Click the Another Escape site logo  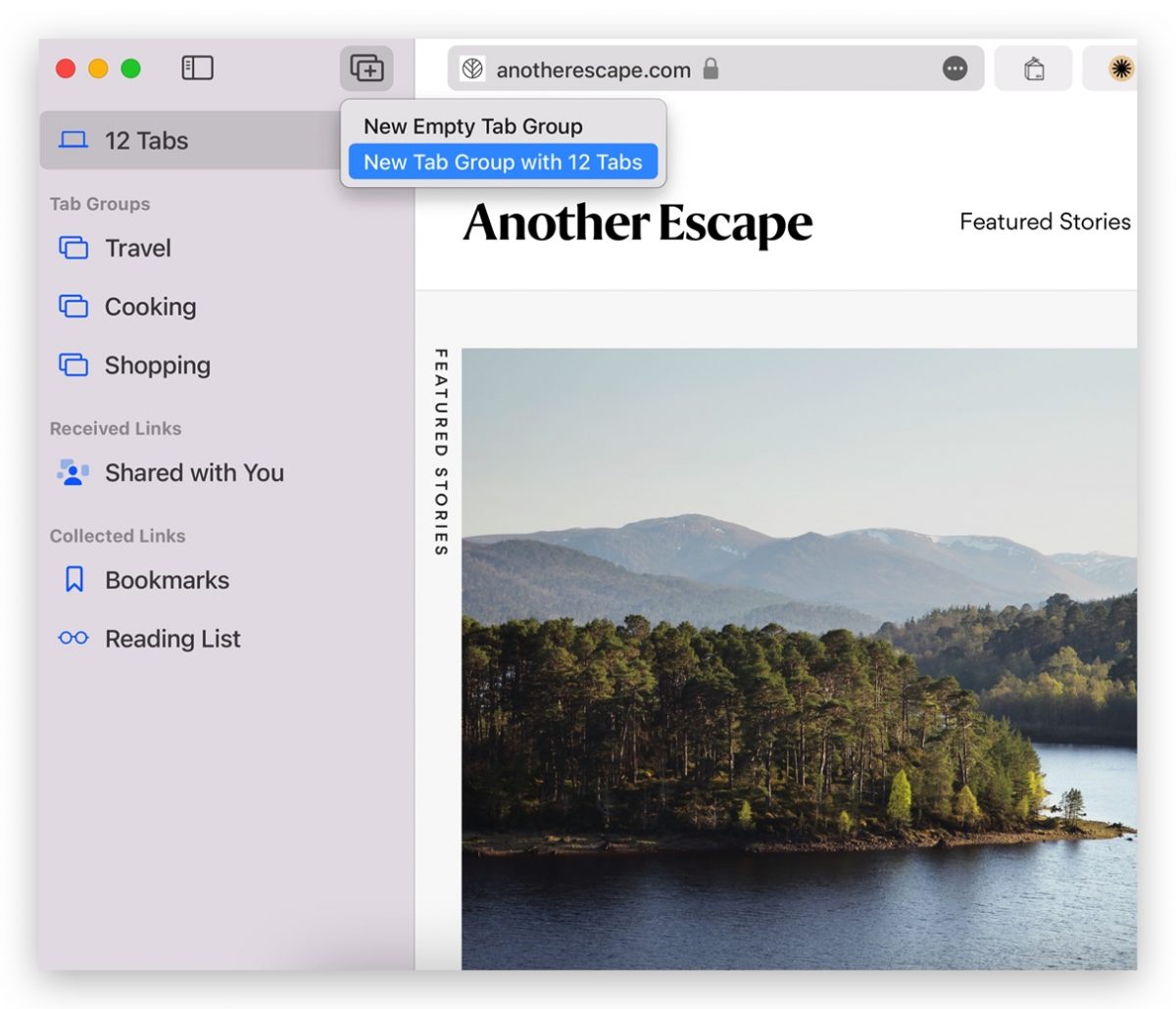click(638, 223)
